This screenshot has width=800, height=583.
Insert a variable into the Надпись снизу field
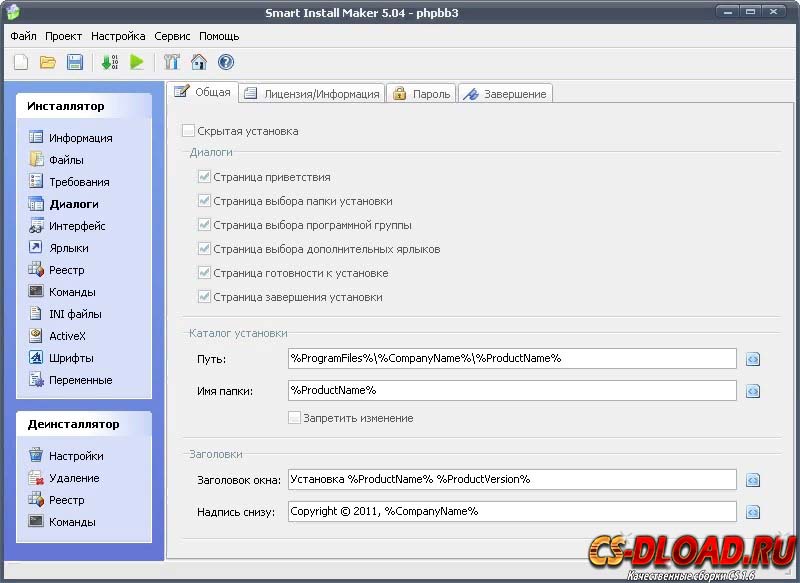coord(753,512)
